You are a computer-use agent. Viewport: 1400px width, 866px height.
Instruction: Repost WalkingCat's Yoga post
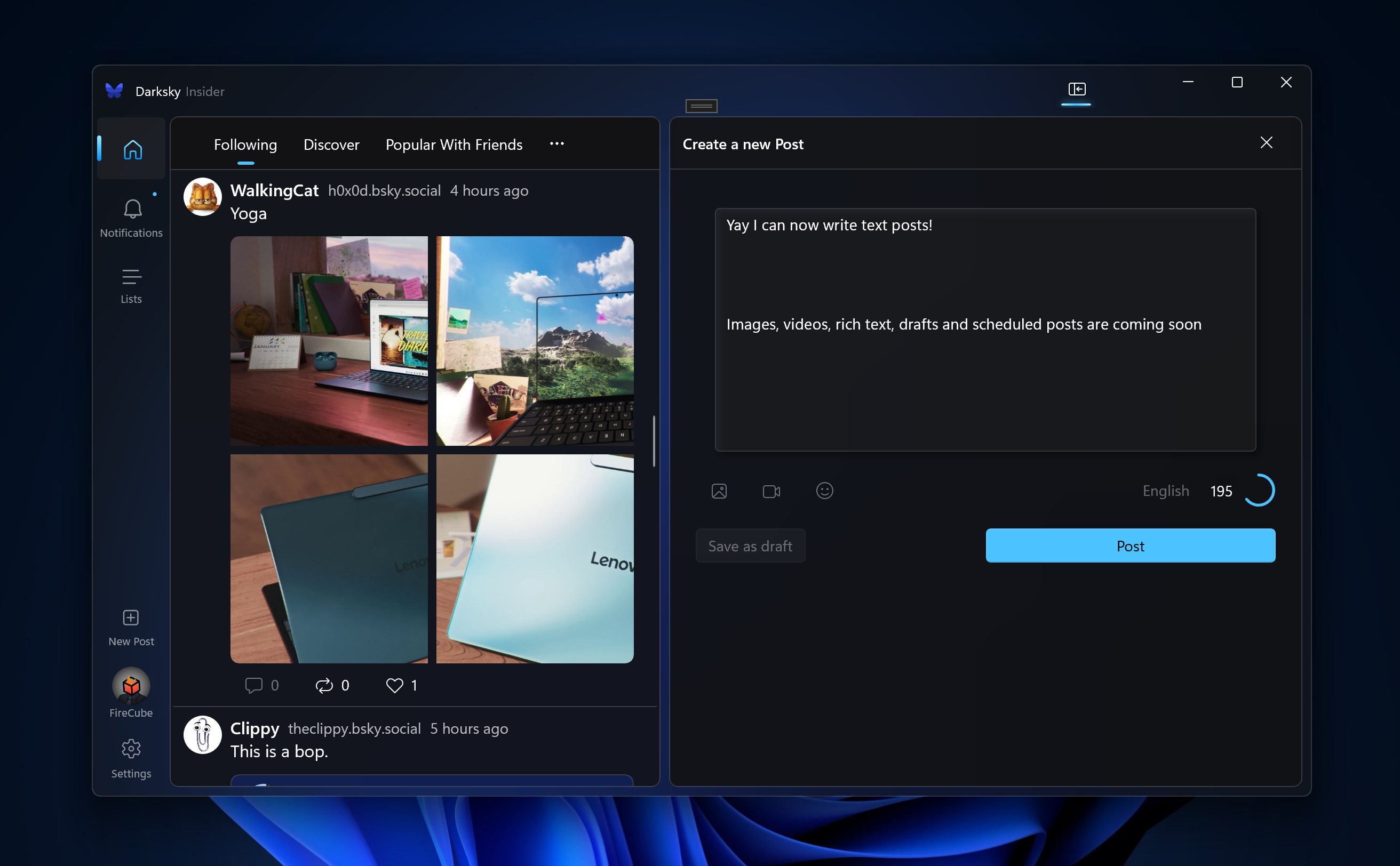(x=324, y=685)
